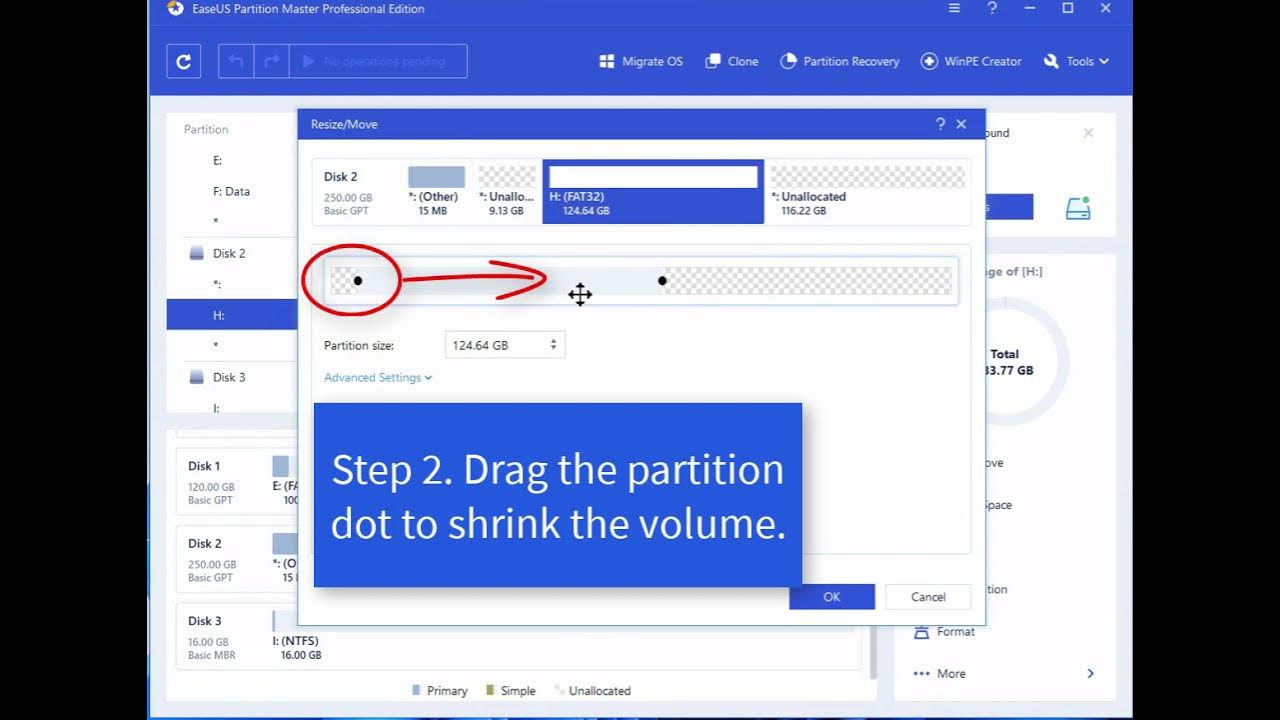This screenshot has height=720, width=1280.
Task: Click the OK button
Action: pos(831,597)
